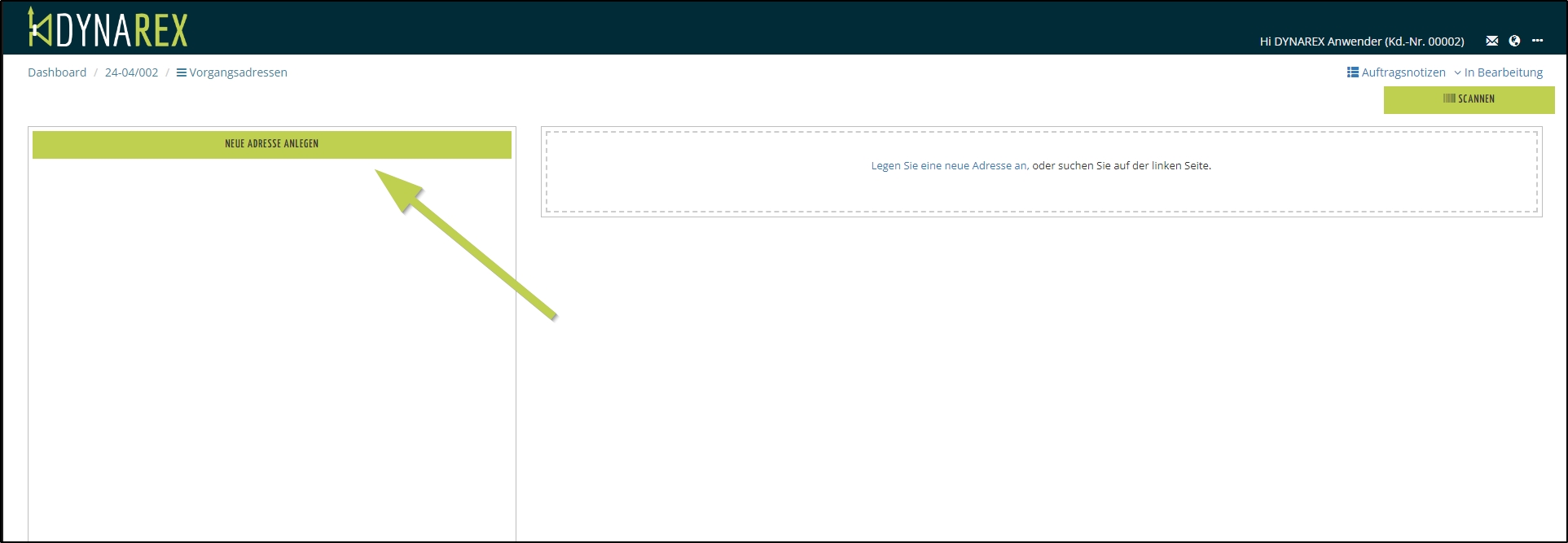
Task: Open messages via the envelope icon
Action: [x=1491, y=41]
